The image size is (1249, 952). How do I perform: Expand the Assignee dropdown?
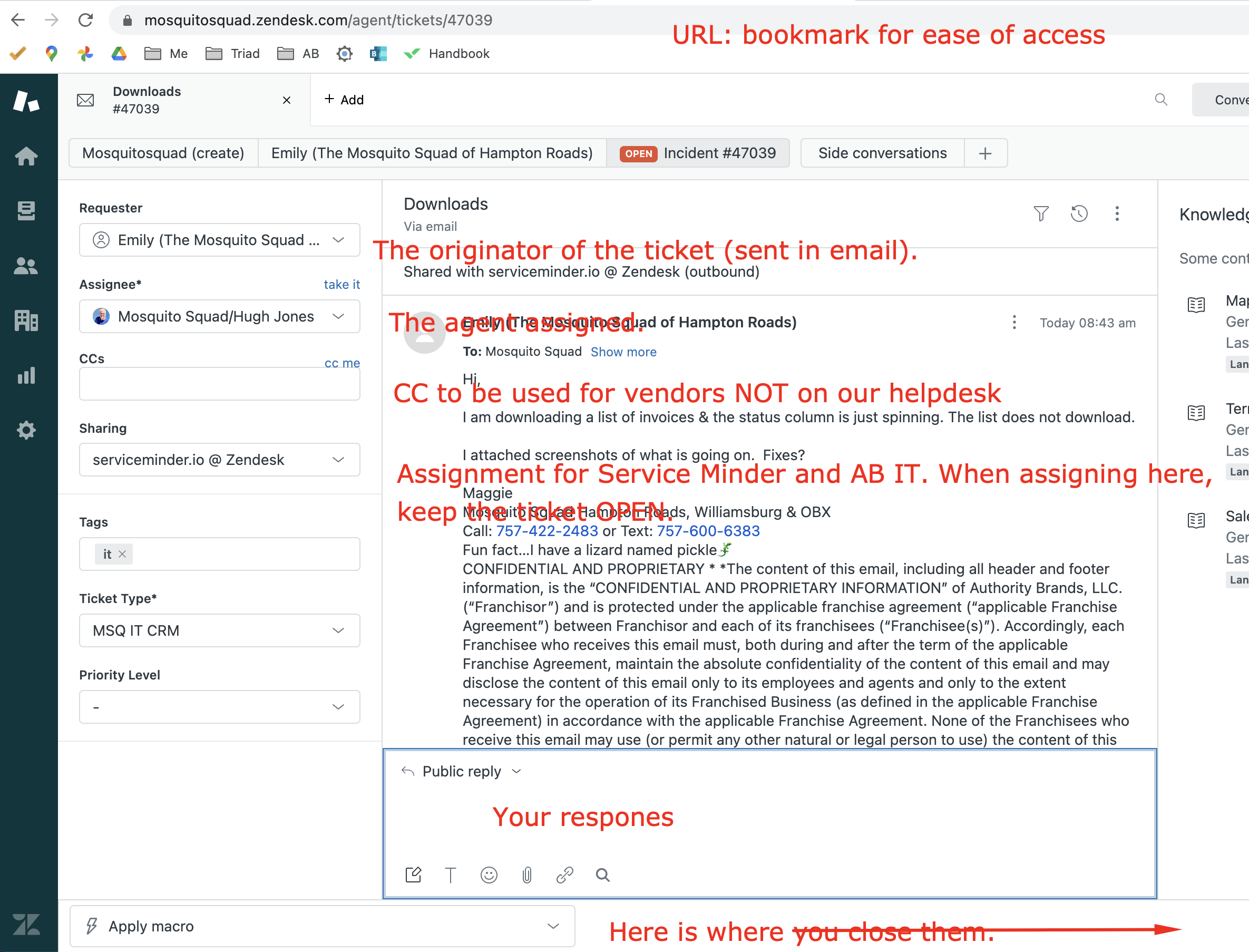coord(219,316)
